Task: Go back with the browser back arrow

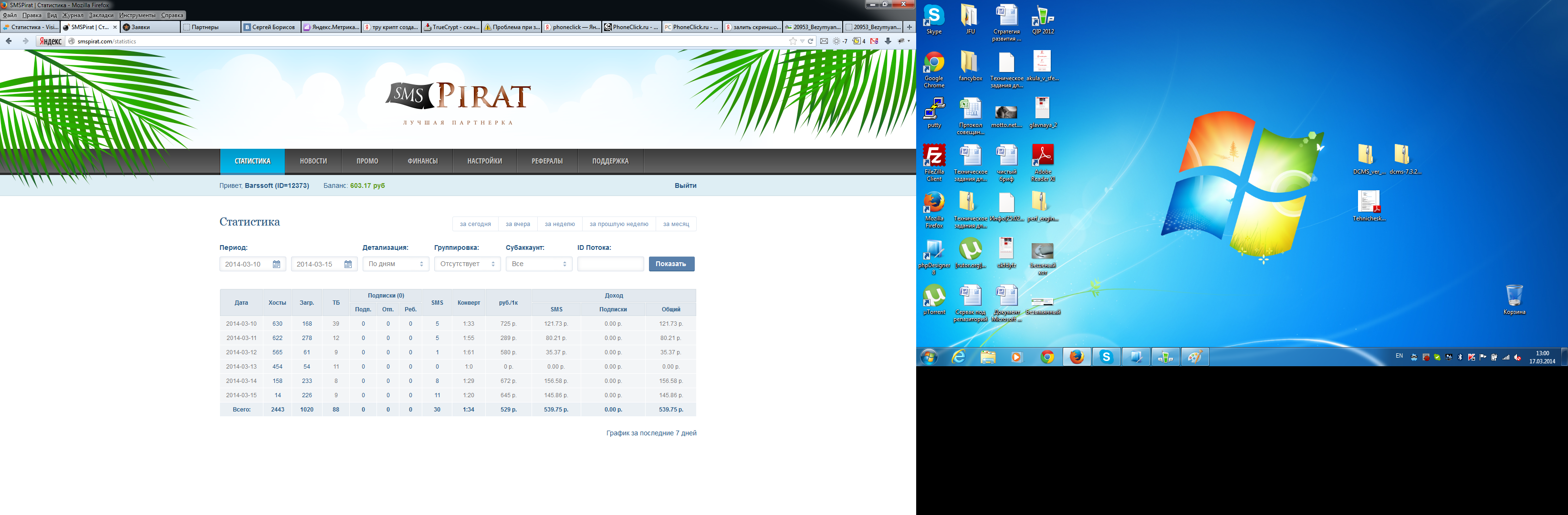Action: pyautogui.click(x=9, y=41)
